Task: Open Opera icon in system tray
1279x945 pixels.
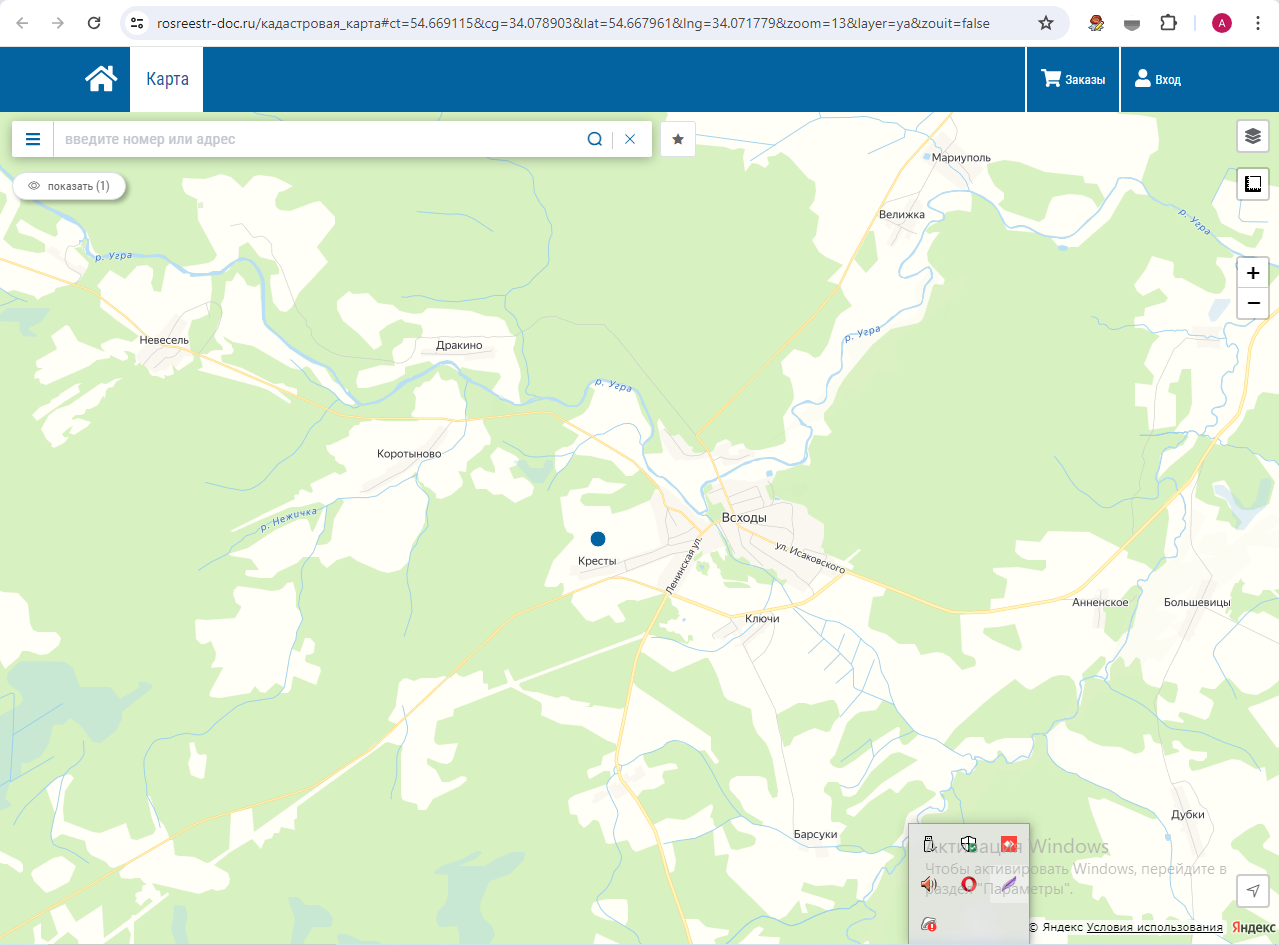Action: pyautogui.click(x=969, y=884)
